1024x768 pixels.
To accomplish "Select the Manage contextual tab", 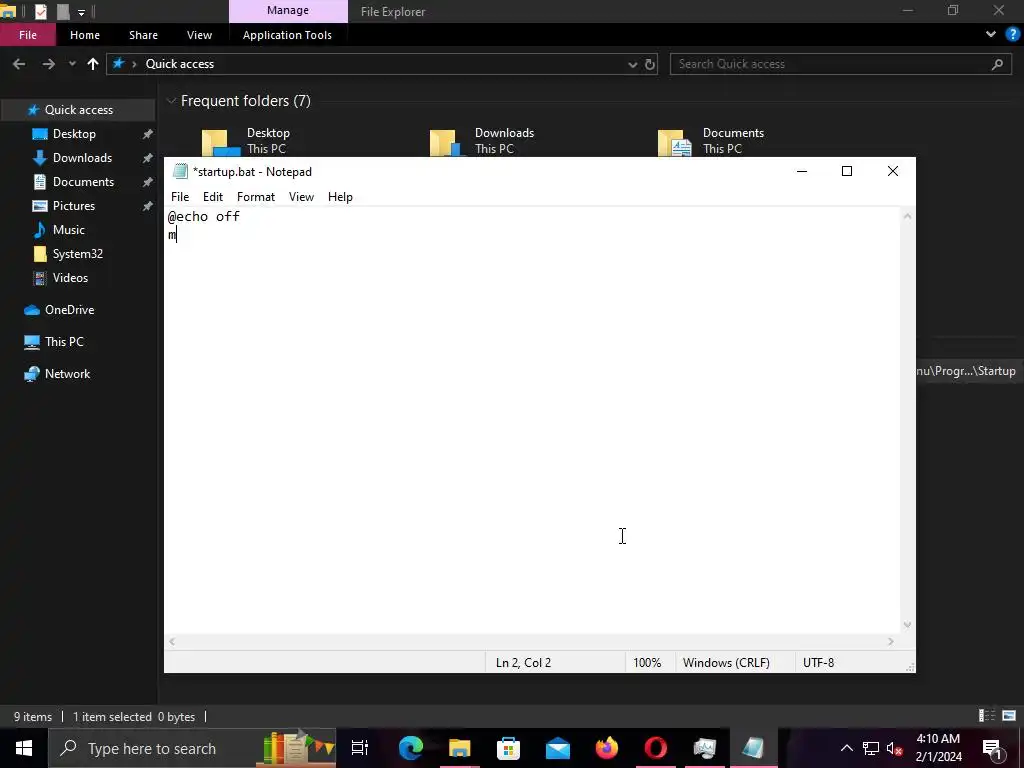I will [x=288, y=10].
